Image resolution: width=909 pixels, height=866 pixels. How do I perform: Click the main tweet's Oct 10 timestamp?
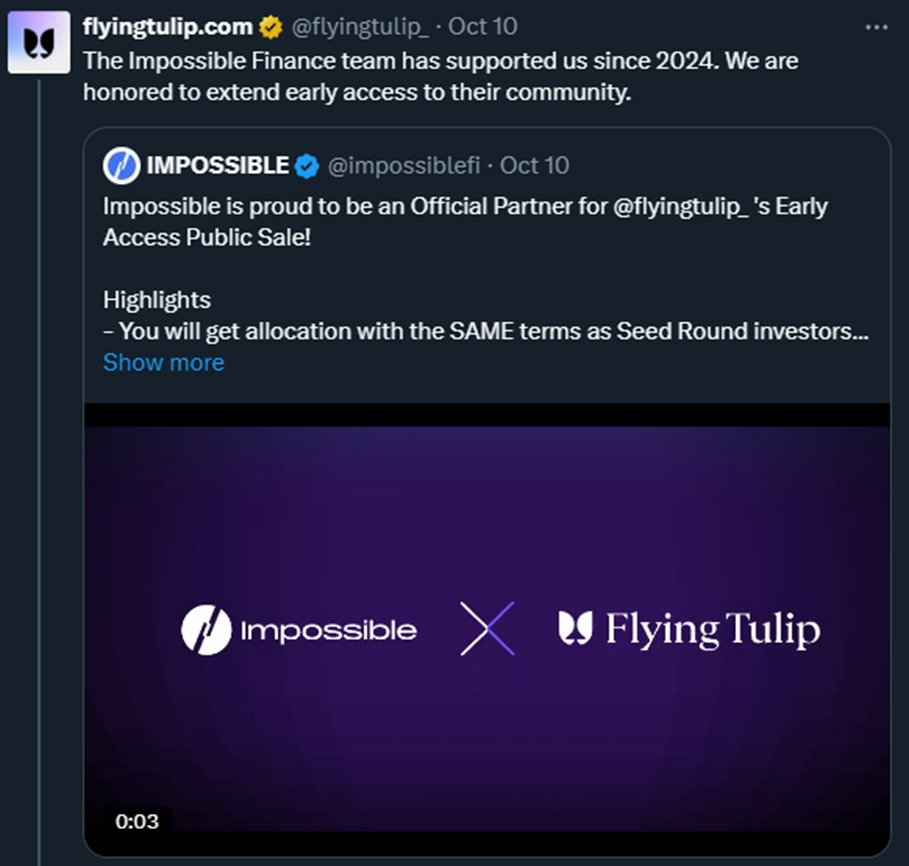tap(483, 26)
